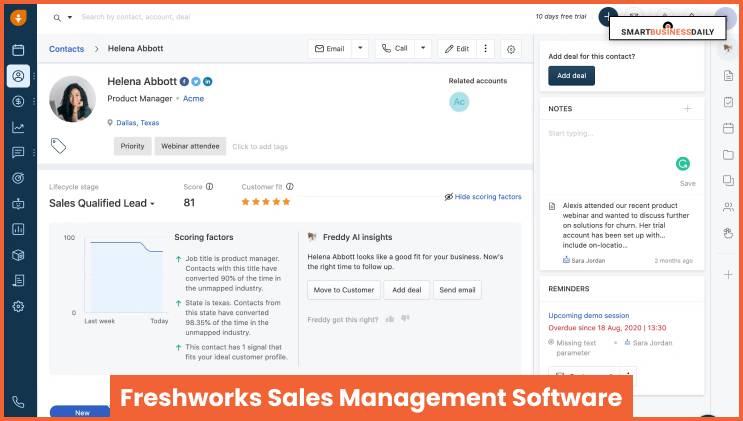This screenshot has height=421, width=743.
Task: Select the Contacts icon in left sidebar
Action: 18,76
